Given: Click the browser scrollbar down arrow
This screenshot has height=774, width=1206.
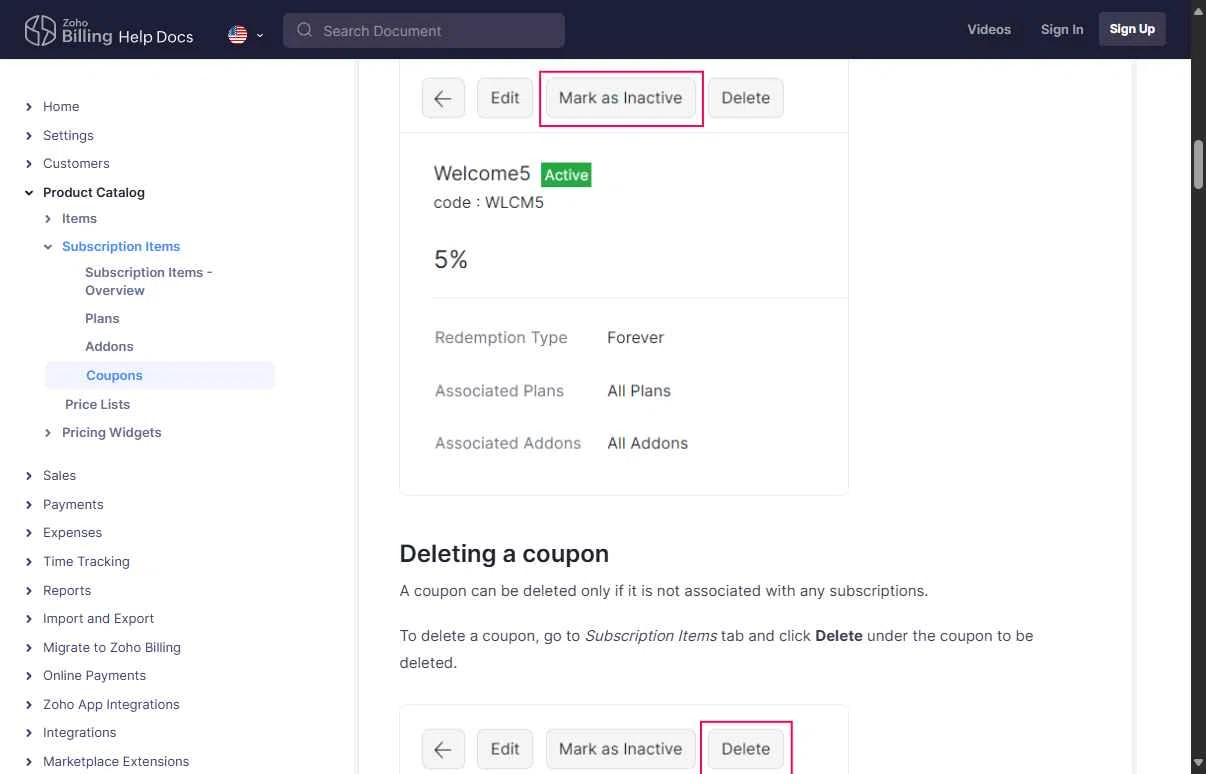Looking at the screenshot, I should pyautogui.click(x=1198, y=765).
